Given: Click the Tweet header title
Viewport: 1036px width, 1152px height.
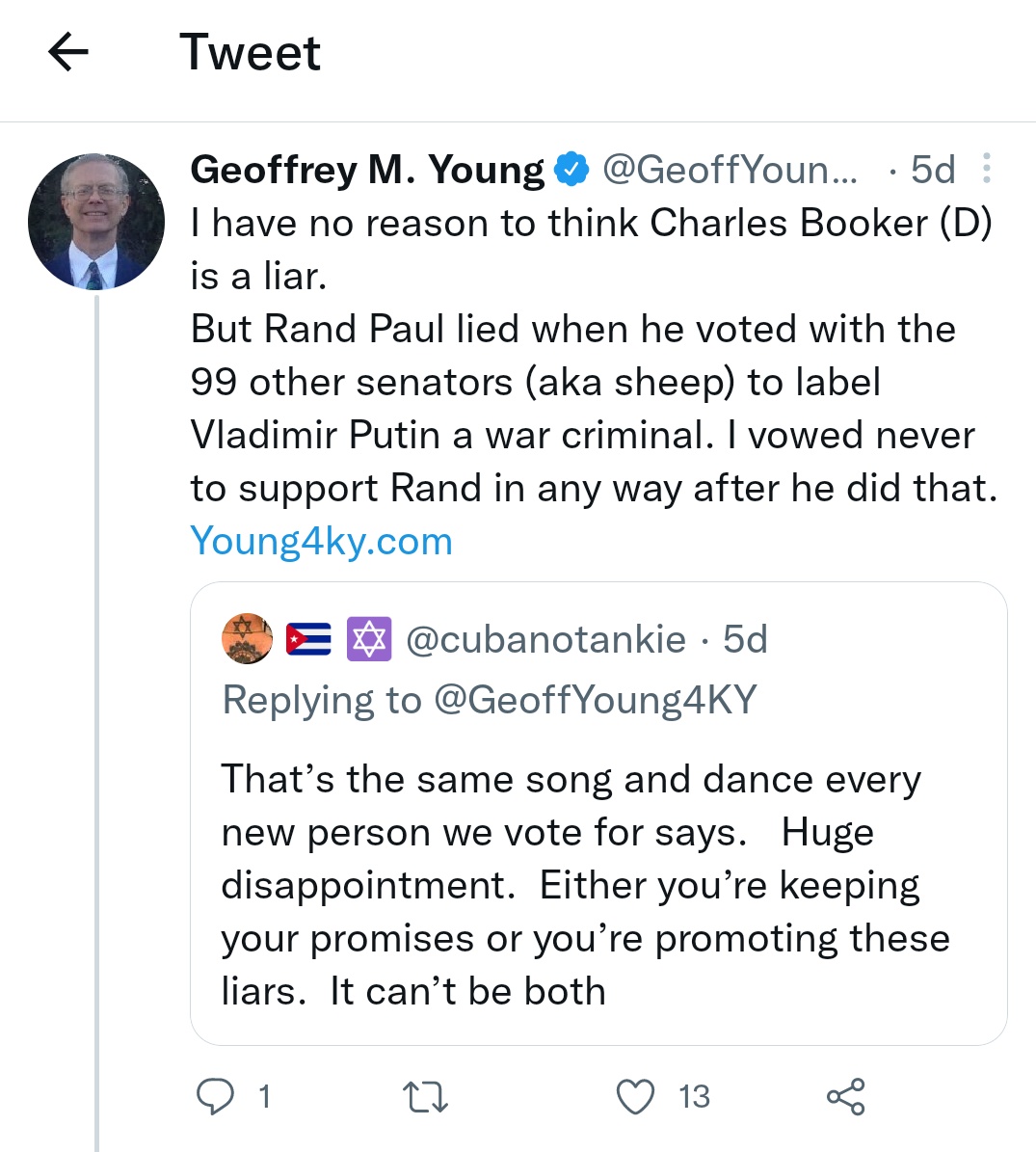Looking at the screenshot, I should pyautogui.click(x=251, y=52).
